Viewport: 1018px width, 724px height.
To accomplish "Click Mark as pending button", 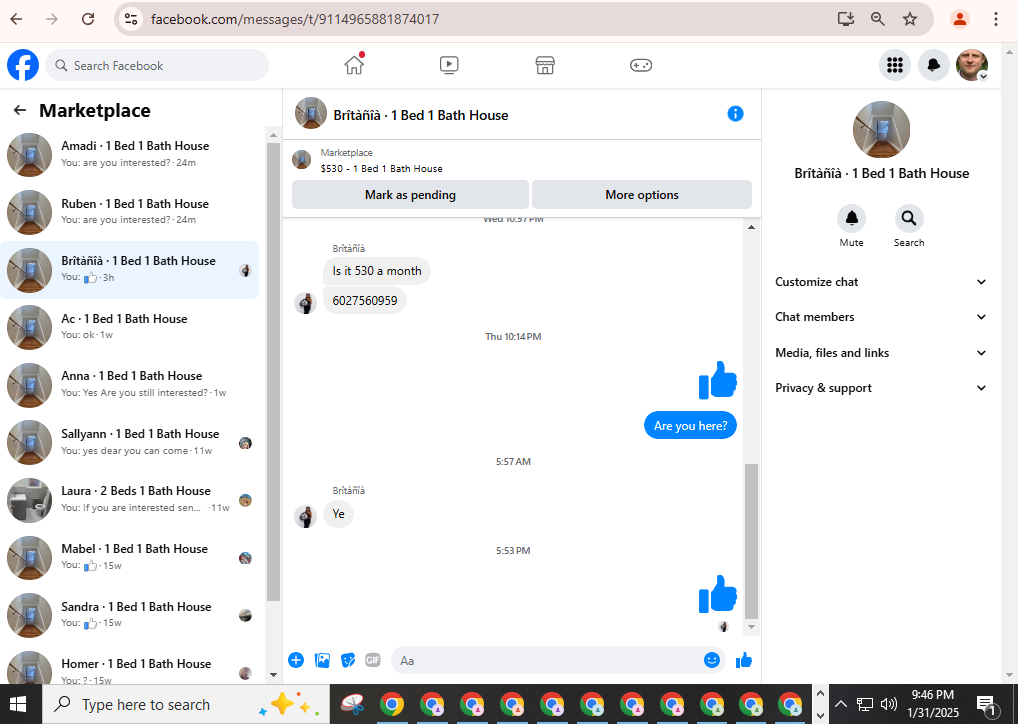I will click(x=410, y=195).
